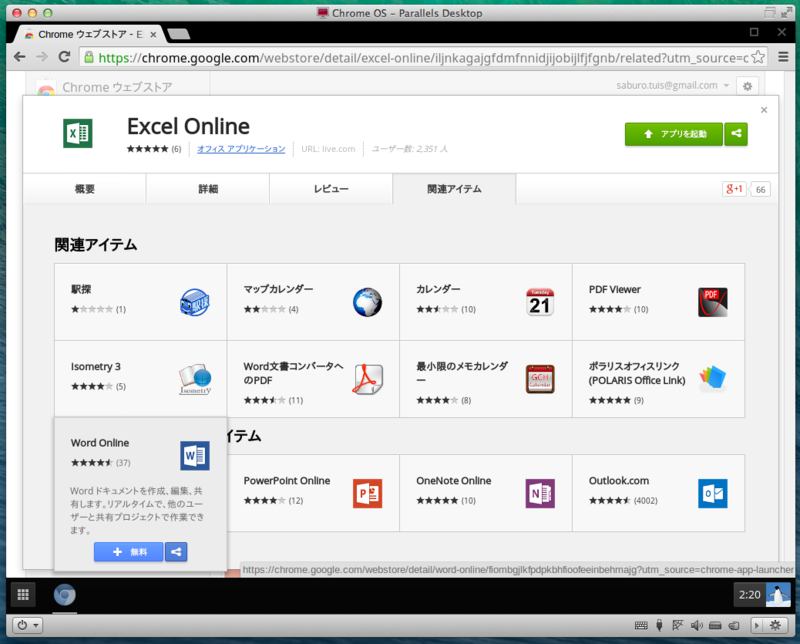Click the Excel Online green logo
The width and height of the screenshot is (800, 644).
point(78,134)
